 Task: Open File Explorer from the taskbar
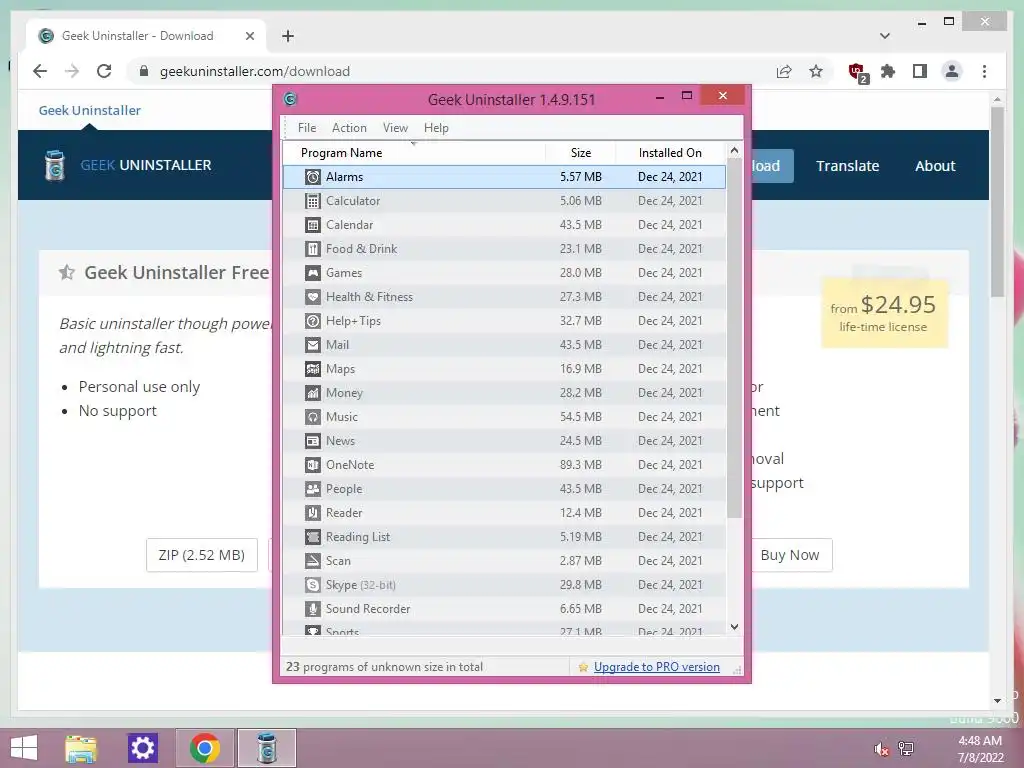(81, 748)
